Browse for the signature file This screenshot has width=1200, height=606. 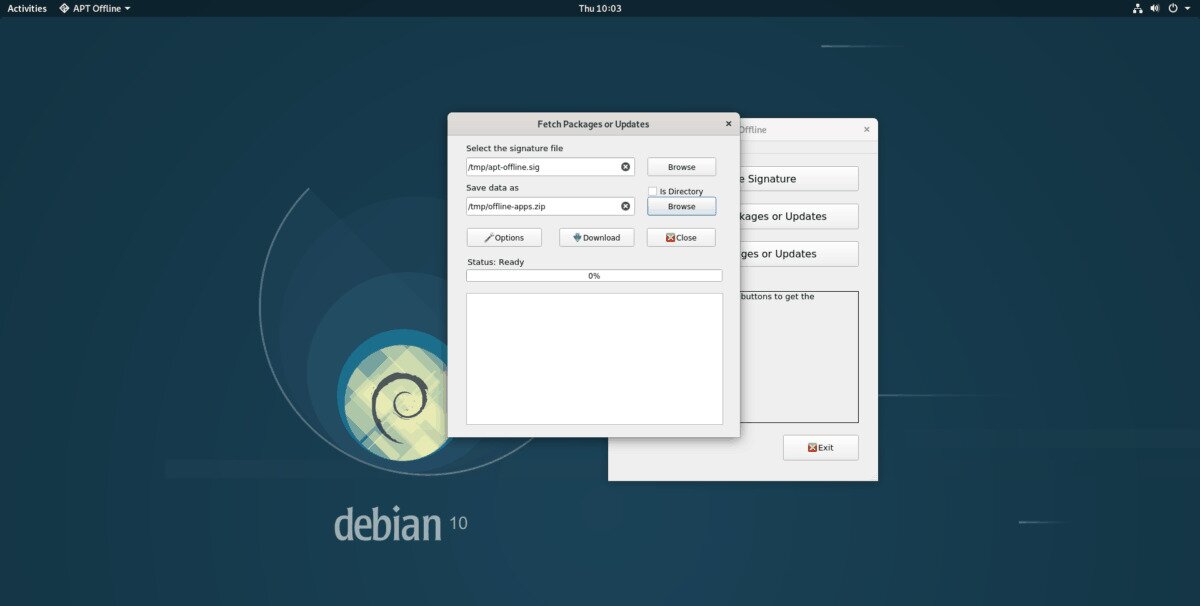tap(681, 167)
